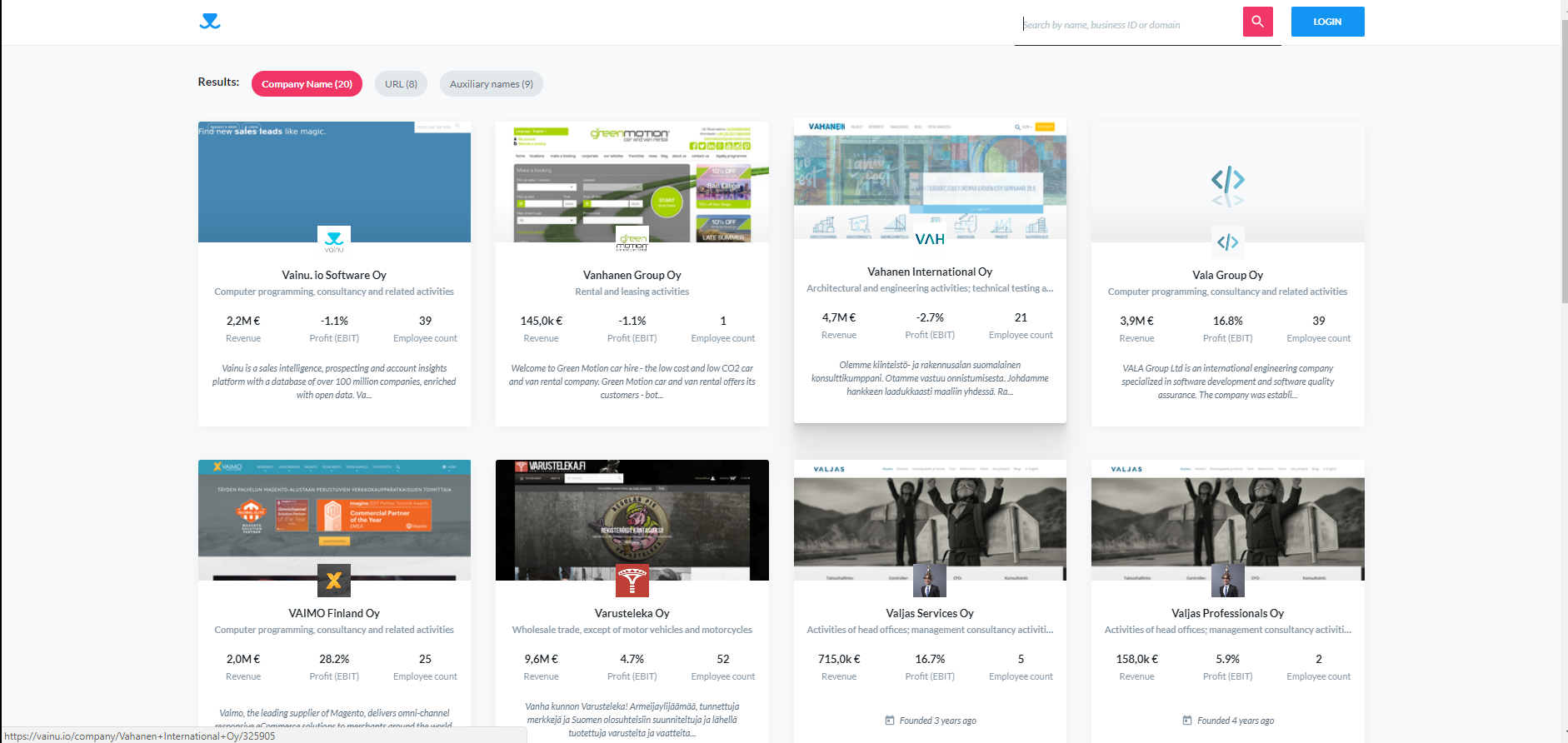This screenshot has height=743, width=1568.
Task: Click the Varusteleka red logo badge
Action: [632, 580]
